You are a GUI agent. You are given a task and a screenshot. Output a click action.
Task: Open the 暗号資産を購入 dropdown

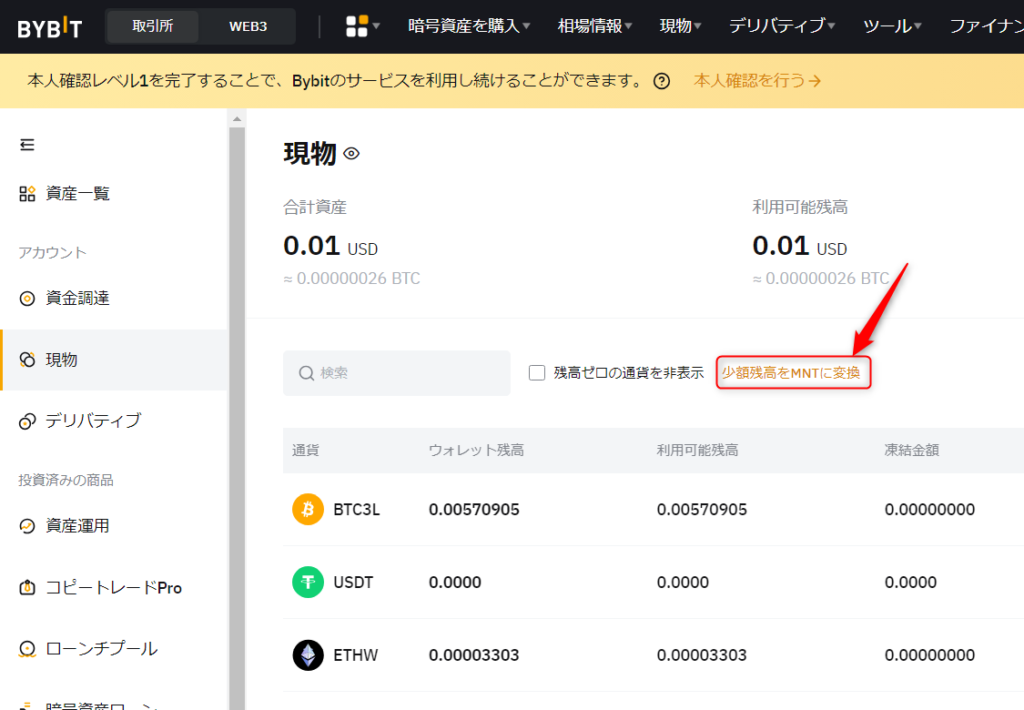465,26
